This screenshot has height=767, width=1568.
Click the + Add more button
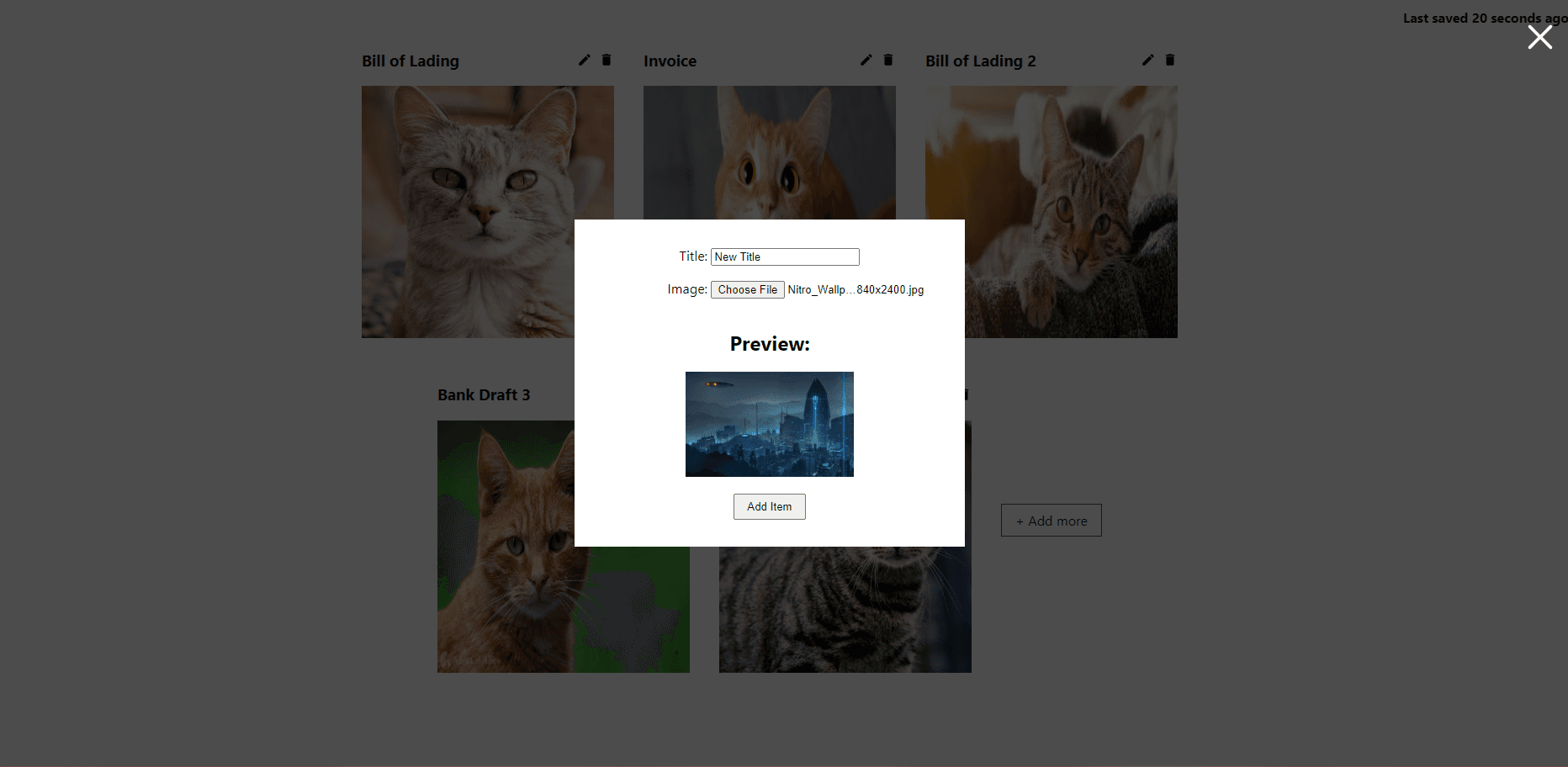coord(1052,521)
